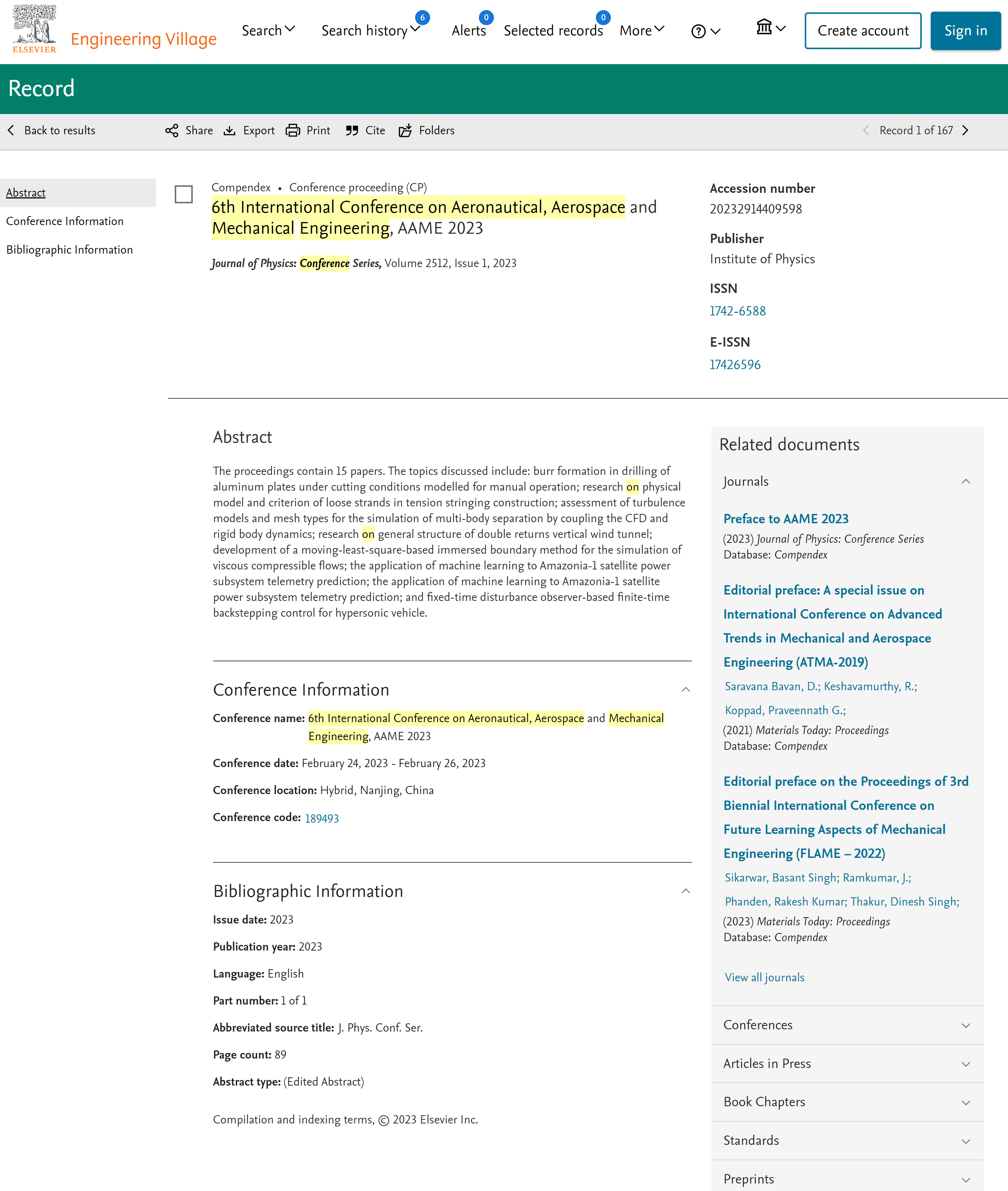Open the ATMA-2019 Editorial preface link
This screenshot has height=1191, width=1008.
click(x=832, y=626)
